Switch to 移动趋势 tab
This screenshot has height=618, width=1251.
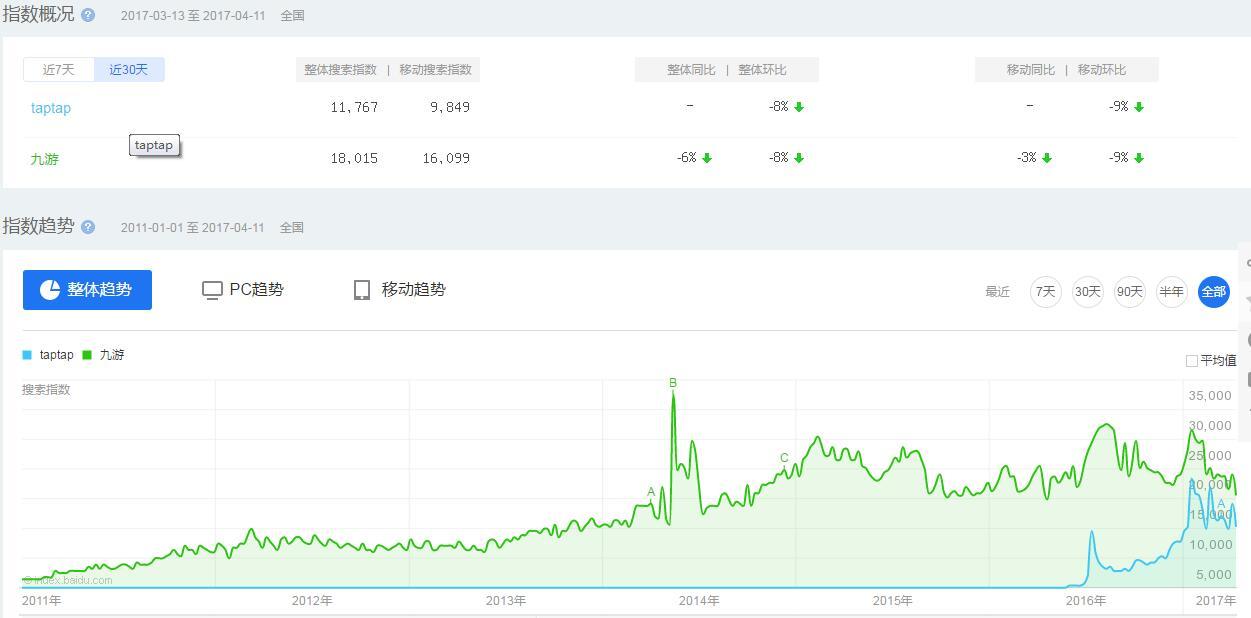pos(400,290)
